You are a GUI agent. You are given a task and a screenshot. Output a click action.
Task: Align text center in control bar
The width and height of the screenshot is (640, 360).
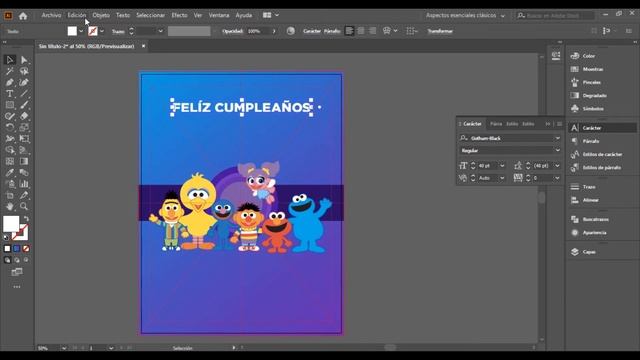coord(361,31)
